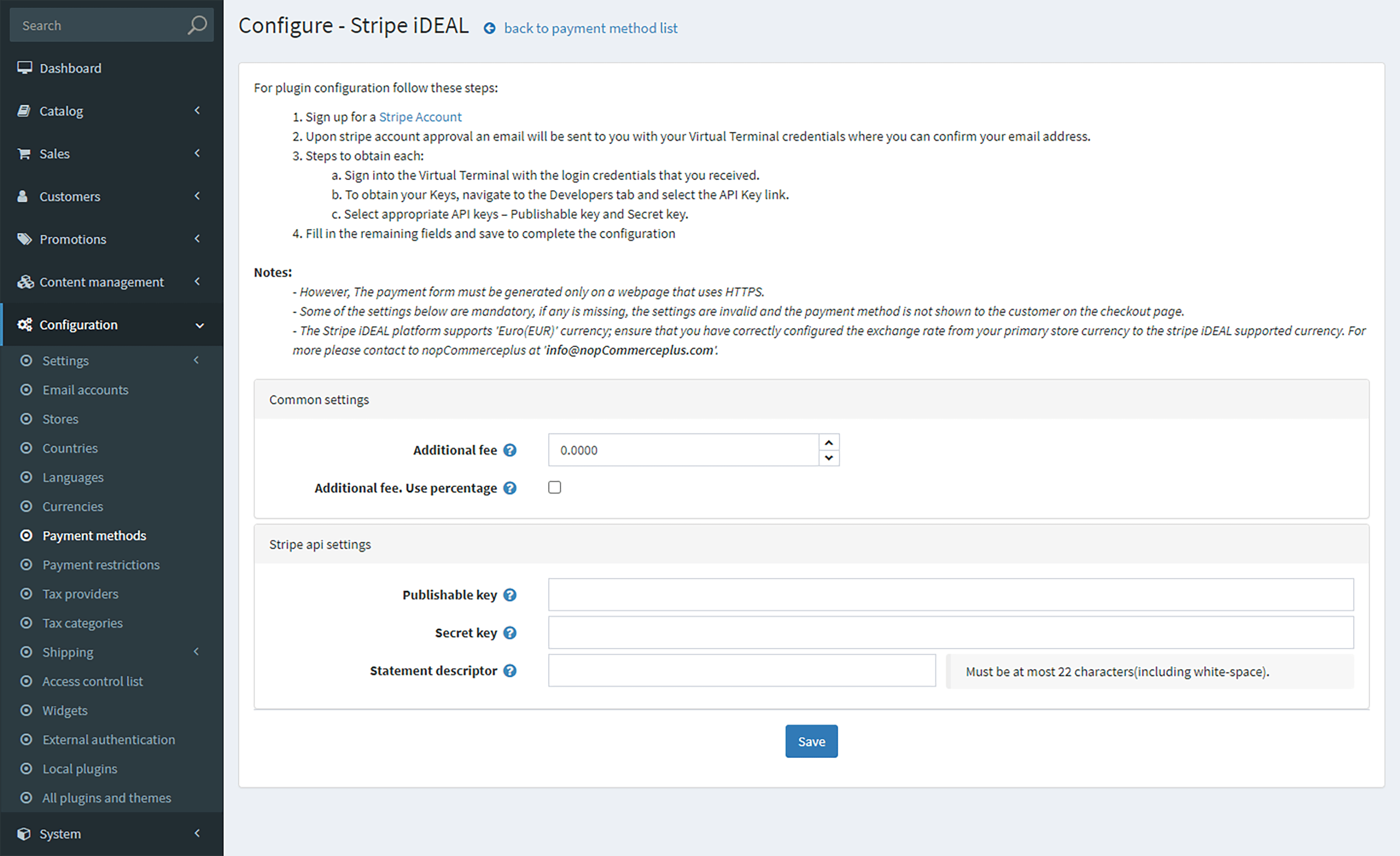This screenshot has height=856, width=1400.
Task: Click the circle icon beside Email accounts
Action: [x=26, y=390]
